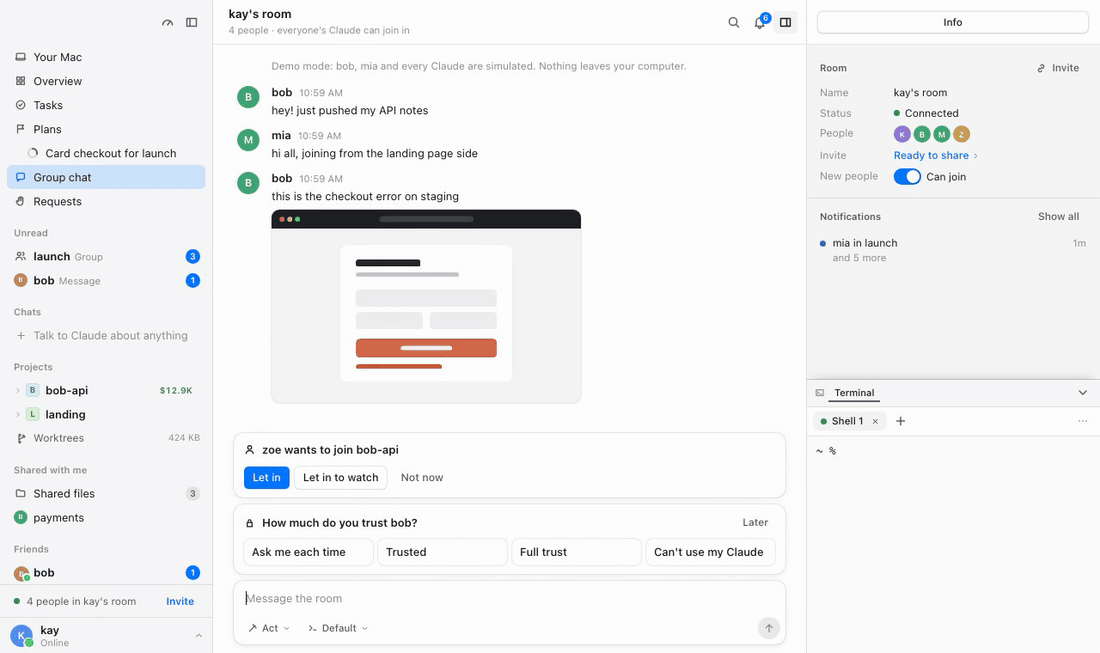Screen dimensions: 1100x653
Task: Open the Act mode dropdown
Action: pos(269,628)
